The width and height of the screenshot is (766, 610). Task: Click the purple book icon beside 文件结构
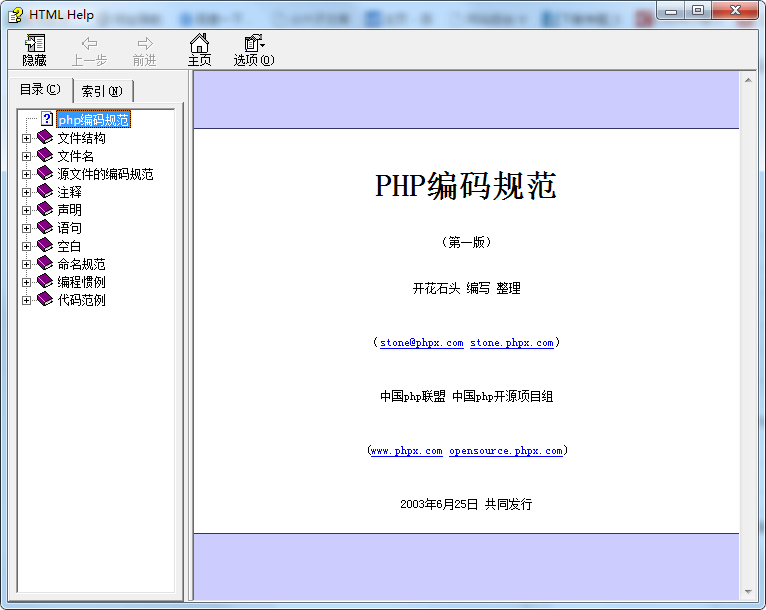point(45,138)
